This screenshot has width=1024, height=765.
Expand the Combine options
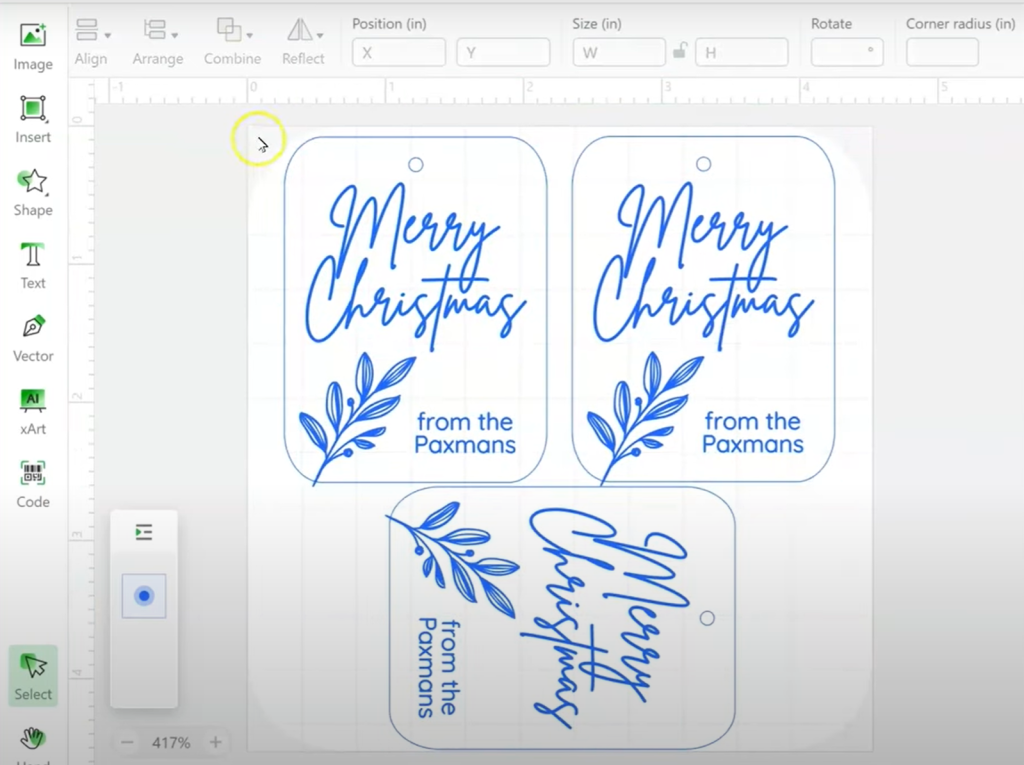click(x=233, y=41)
